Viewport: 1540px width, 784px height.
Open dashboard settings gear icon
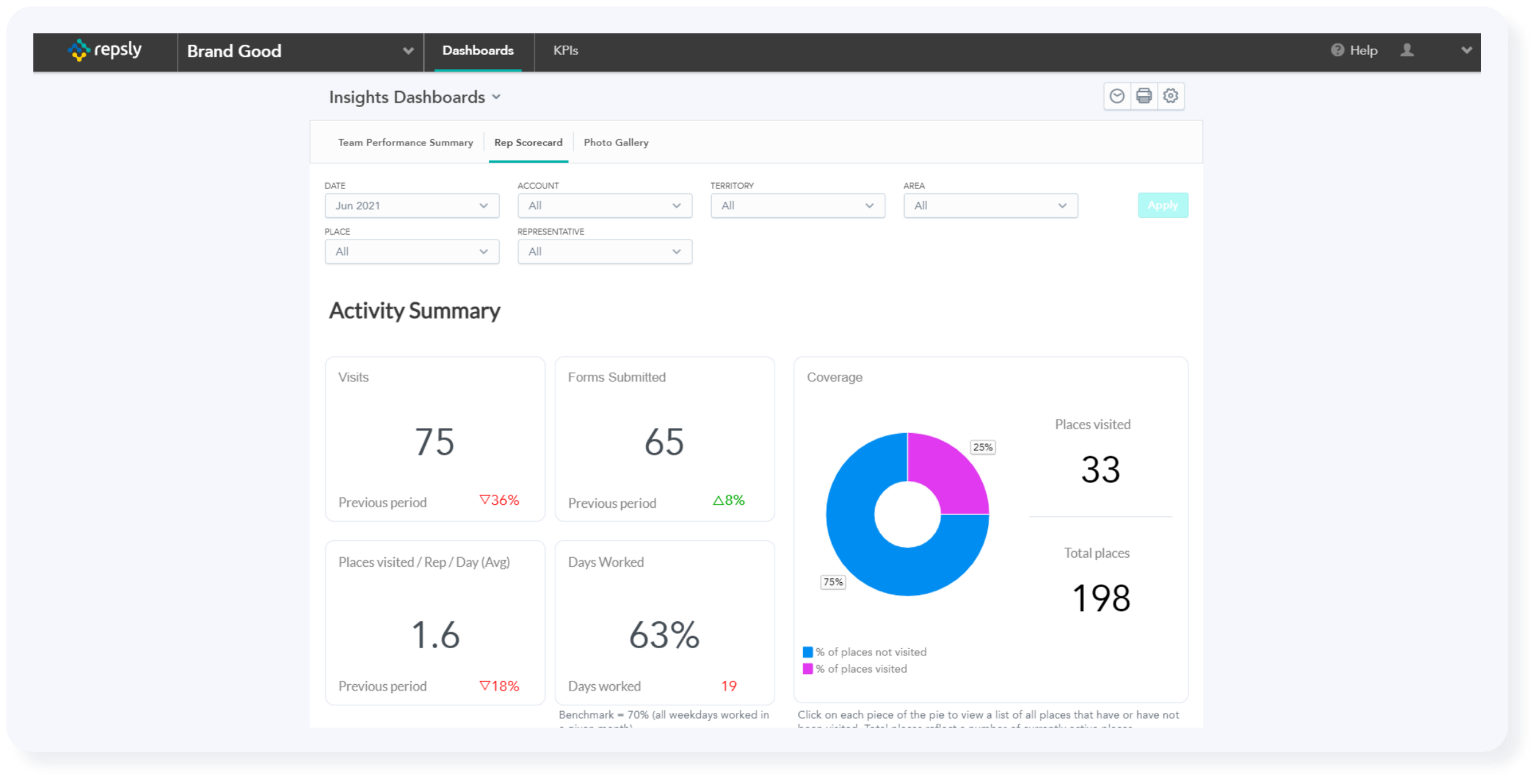tap(1170, 96)
